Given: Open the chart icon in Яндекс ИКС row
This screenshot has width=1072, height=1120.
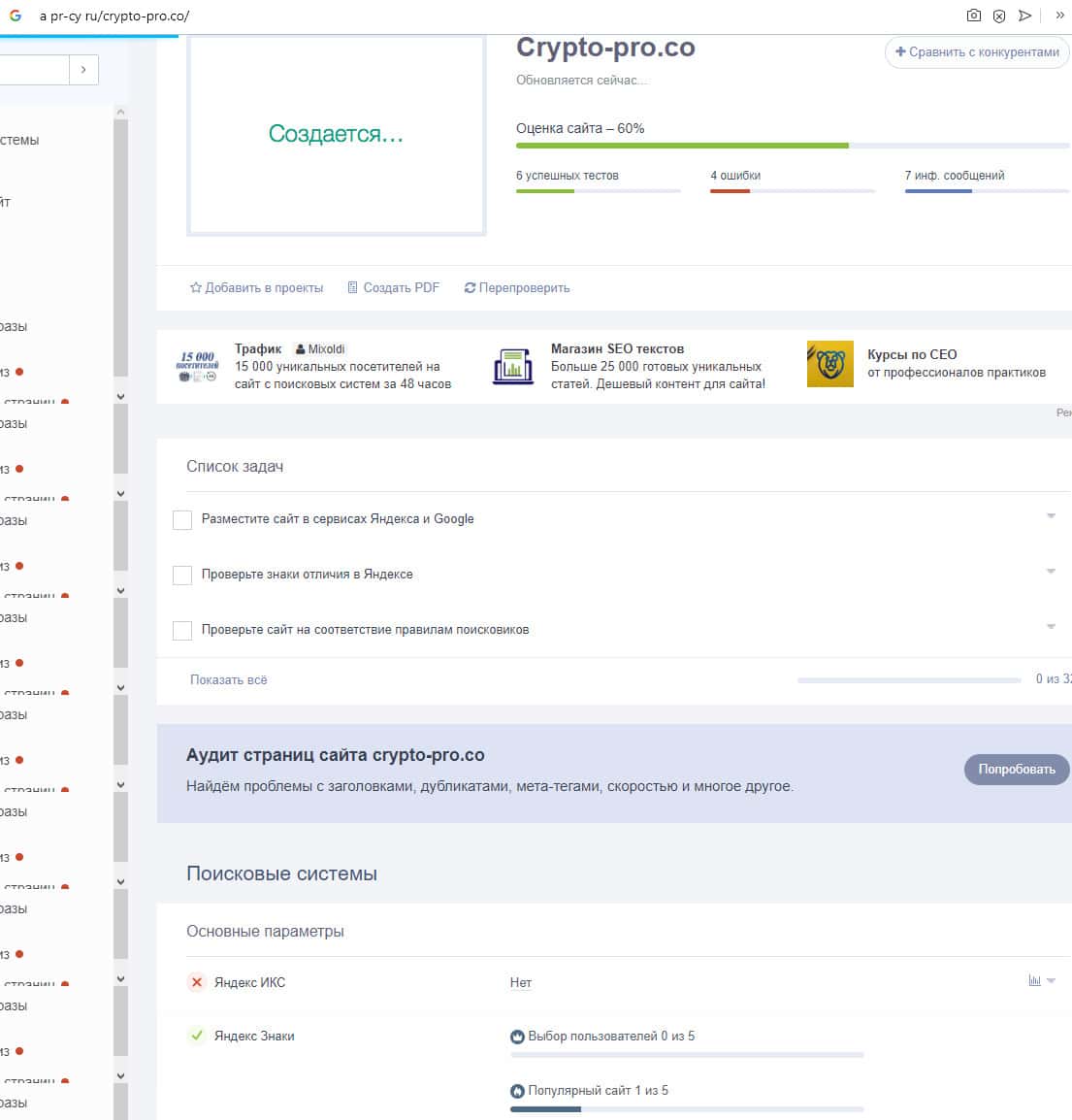Looking at the screenshot, I should click(x=1034, y=980).
